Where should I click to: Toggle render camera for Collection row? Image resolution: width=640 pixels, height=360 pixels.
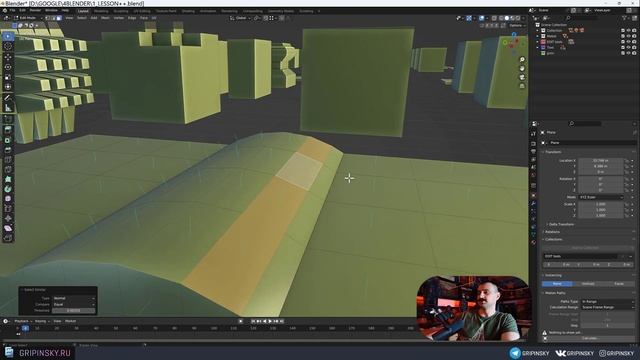[x=634, y=30]
